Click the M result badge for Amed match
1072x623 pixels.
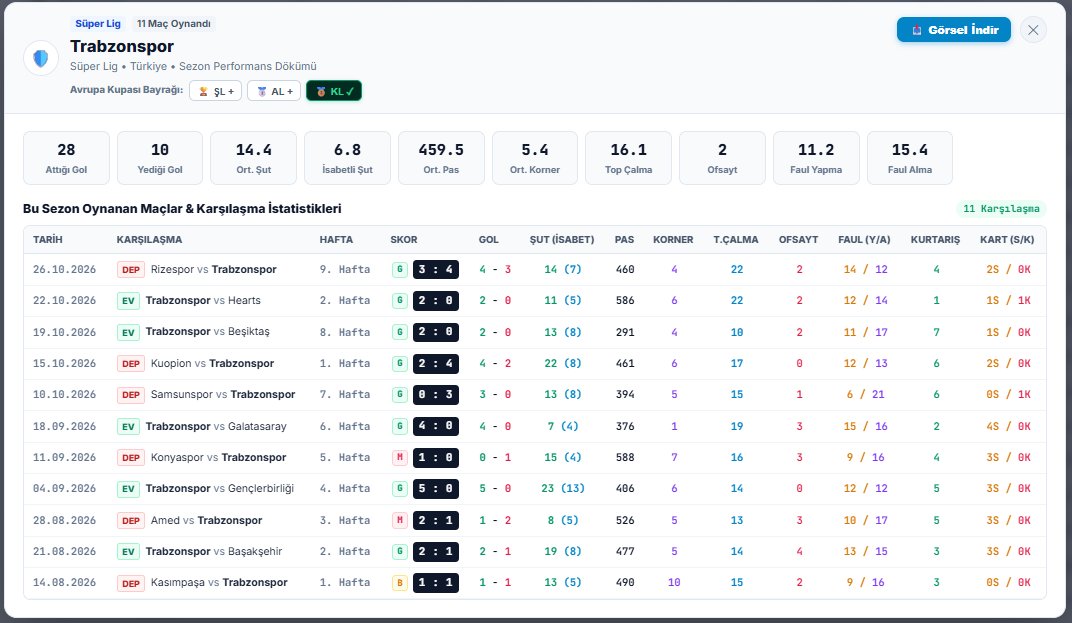pos(400,520)
